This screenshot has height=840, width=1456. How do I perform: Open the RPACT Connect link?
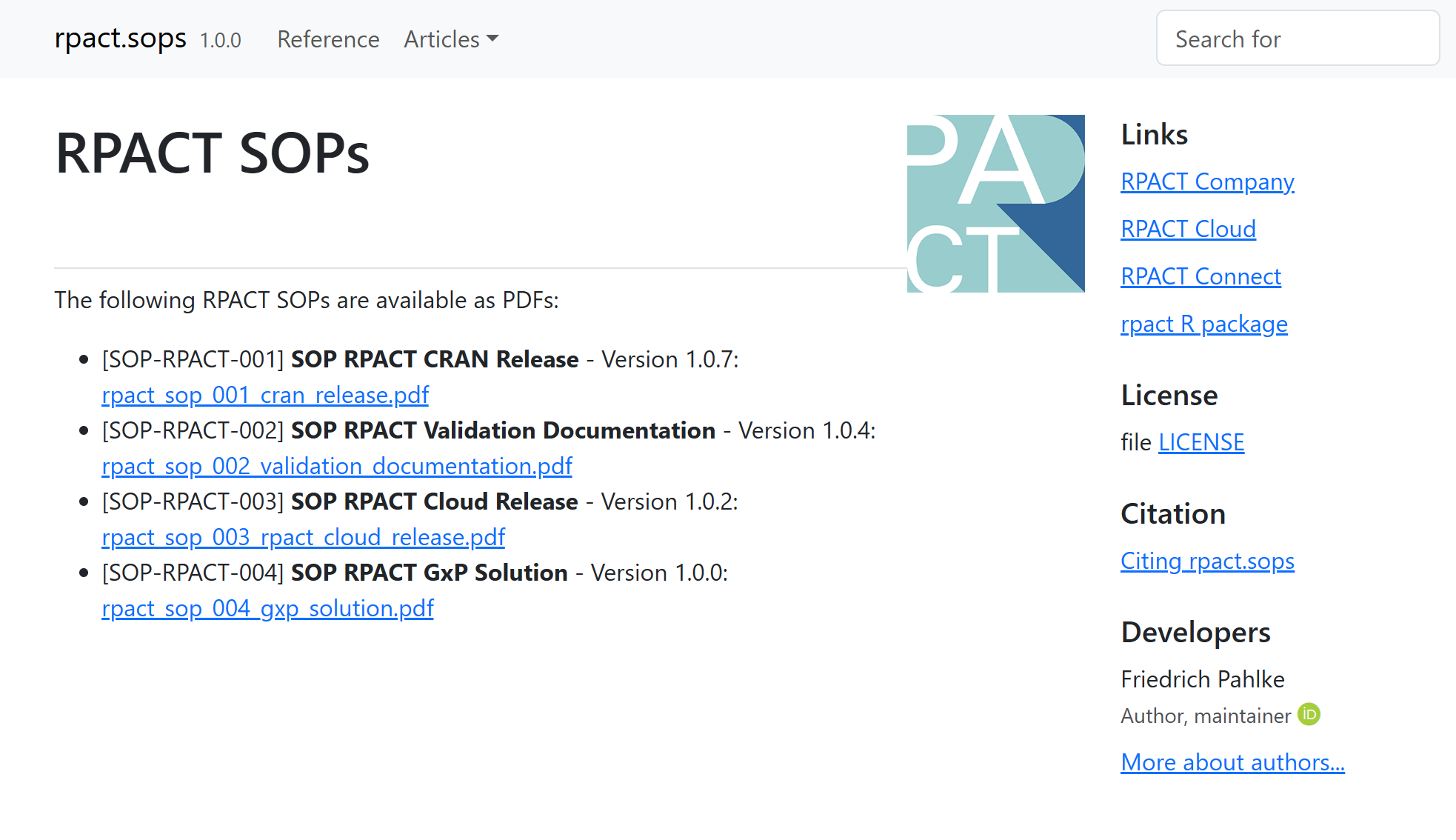(x=1200, y=276)
